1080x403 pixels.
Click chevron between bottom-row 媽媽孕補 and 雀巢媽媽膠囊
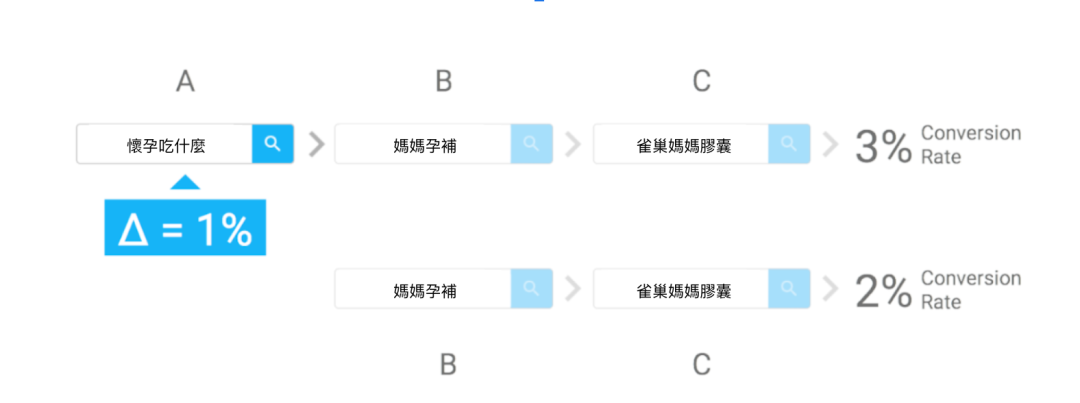pos(573,290)
